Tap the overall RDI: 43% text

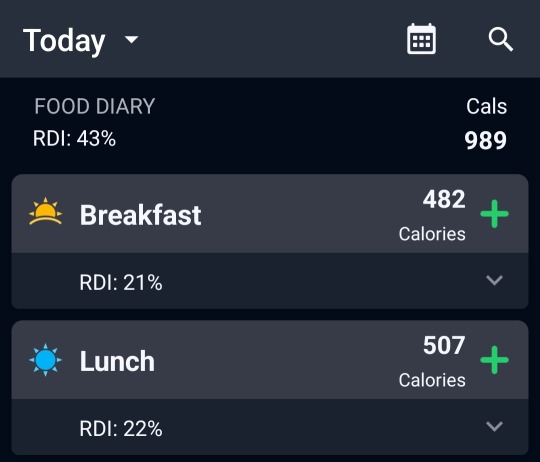(x=74, y=139)
